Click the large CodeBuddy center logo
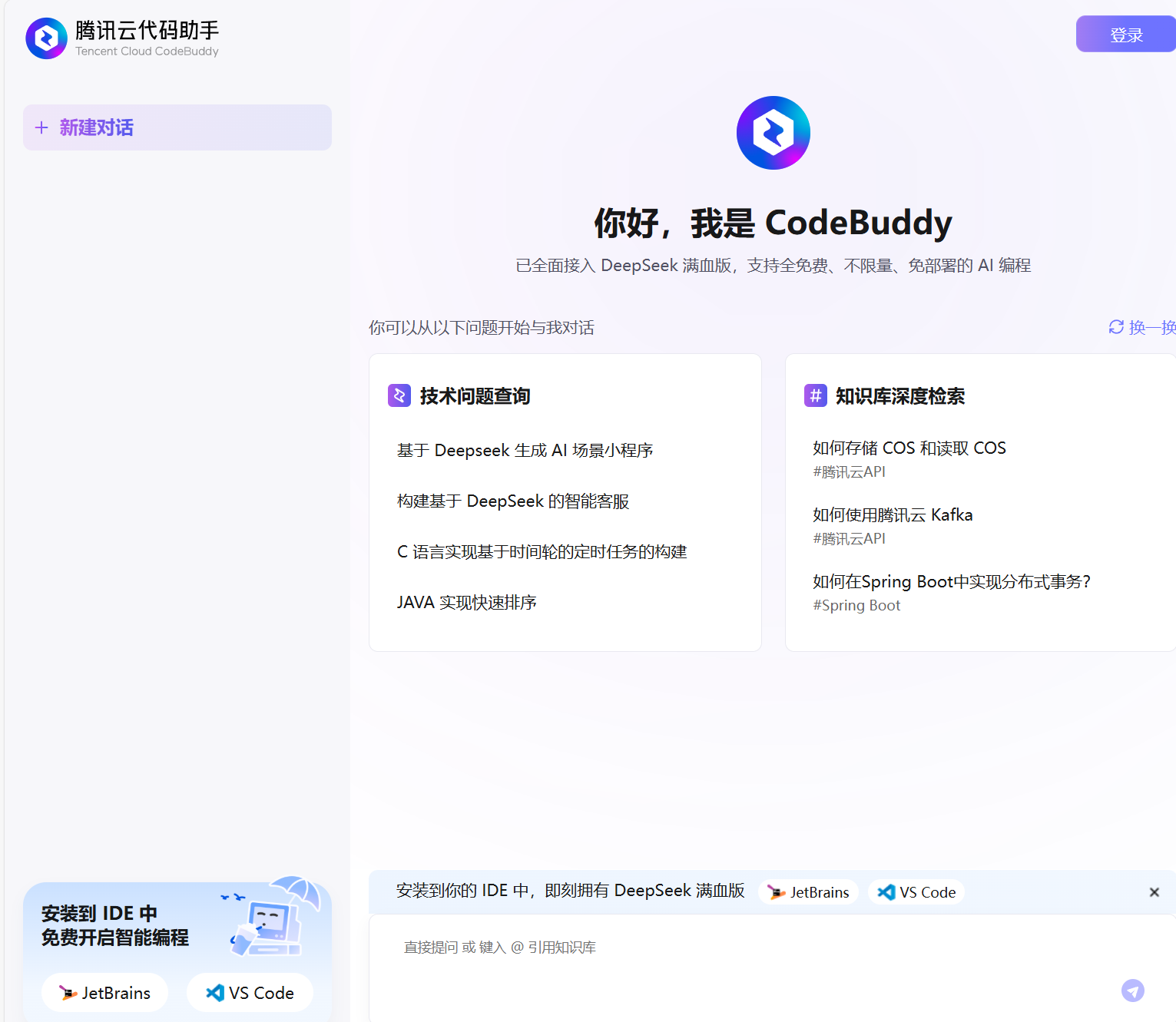 click(774, 133)
